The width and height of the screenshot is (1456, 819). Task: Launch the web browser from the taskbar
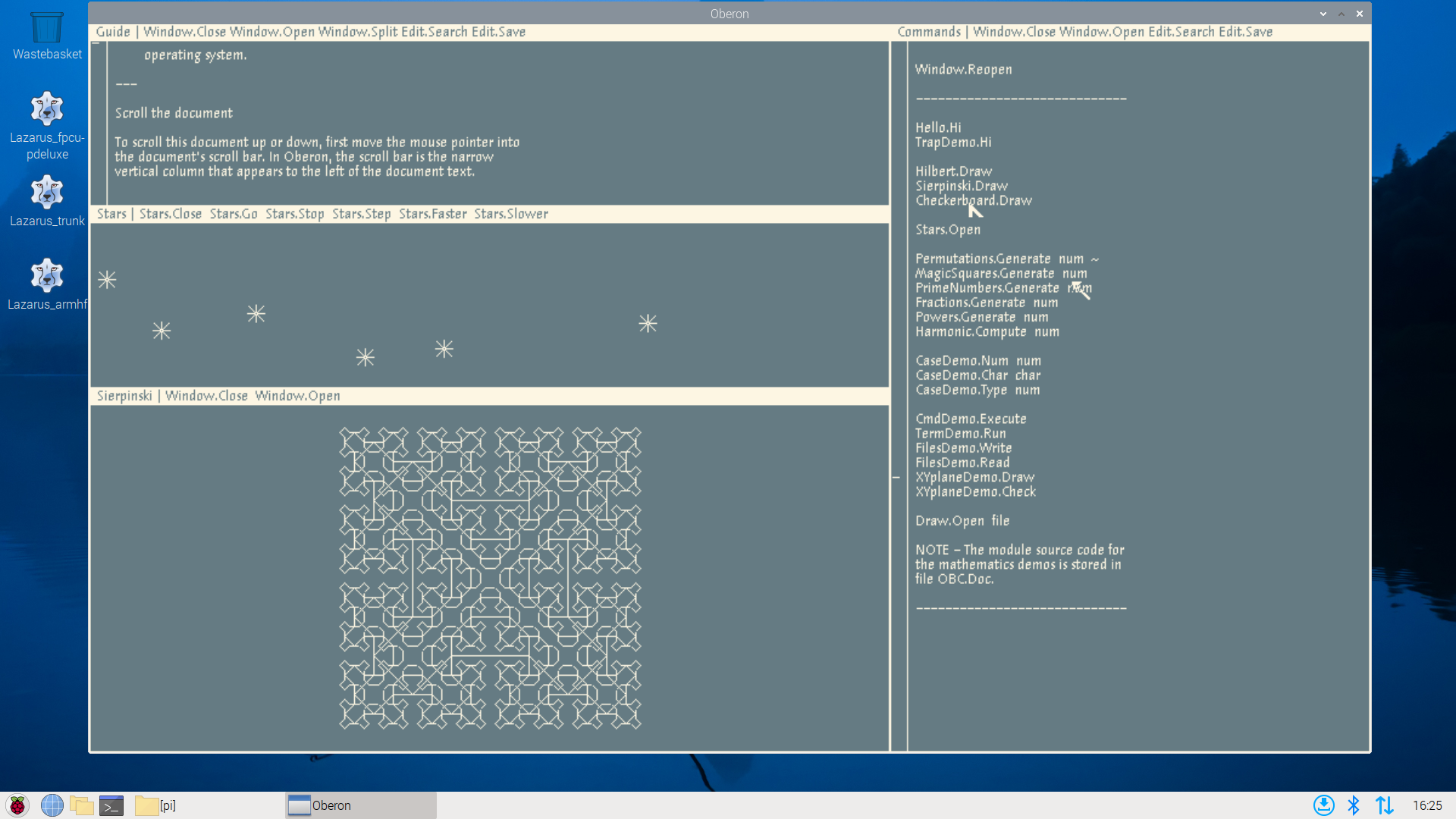pyautogui.click(x=52, y=805)
